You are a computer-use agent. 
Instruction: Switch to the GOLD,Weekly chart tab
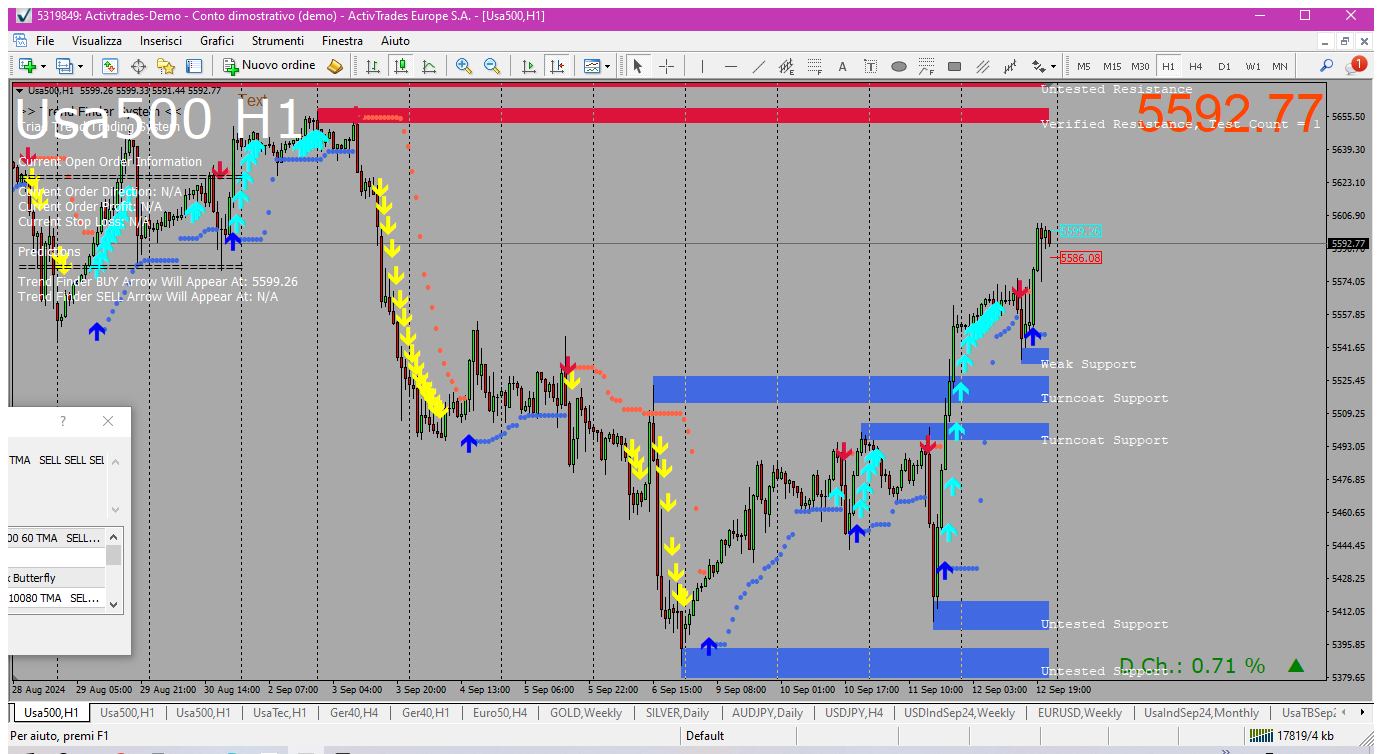click(x=586, y=713)
